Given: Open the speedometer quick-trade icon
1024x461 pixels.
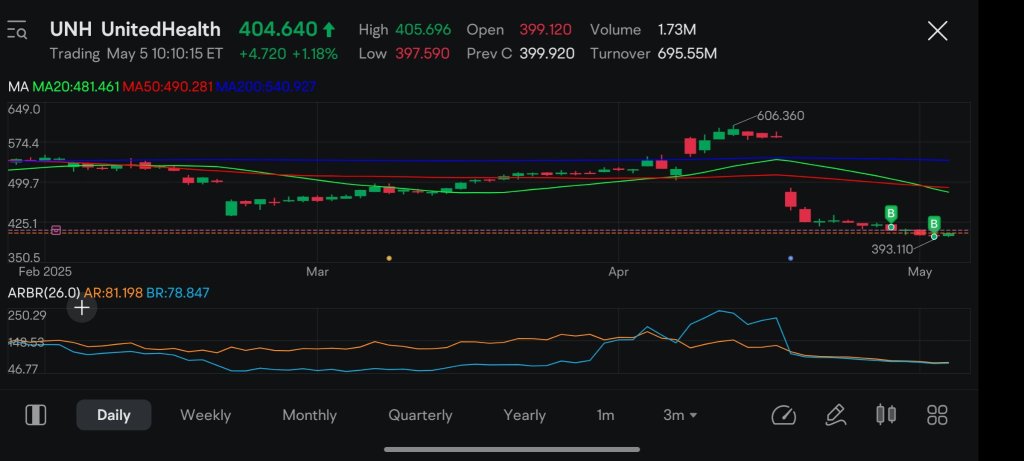Looking at the screenshot, I should pos(783,415).
